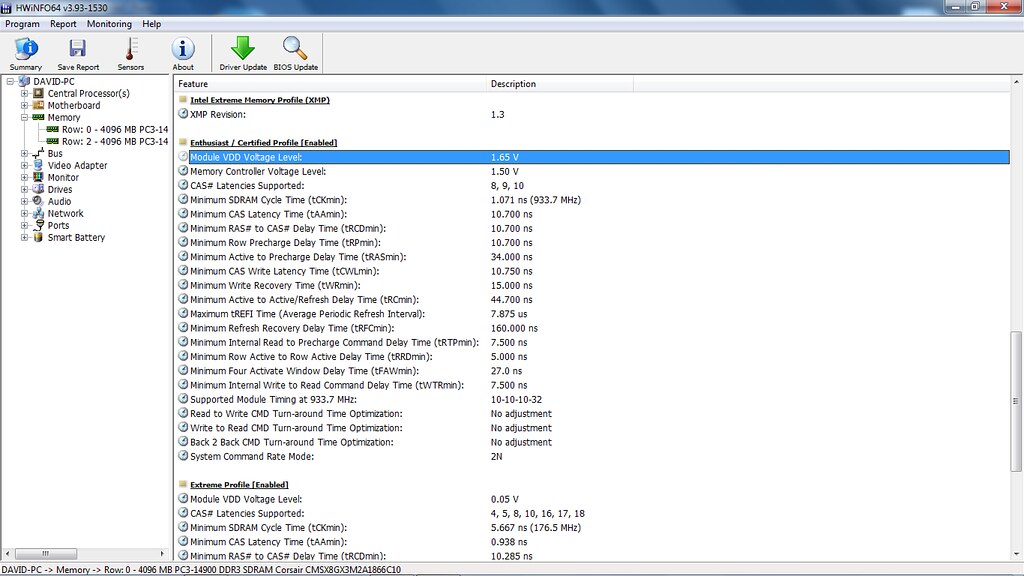The height and width of the screenshot is (576, 1024).
Task: Select Monitor in the tree
Action: pyautogui.click(x=63, y=178)
